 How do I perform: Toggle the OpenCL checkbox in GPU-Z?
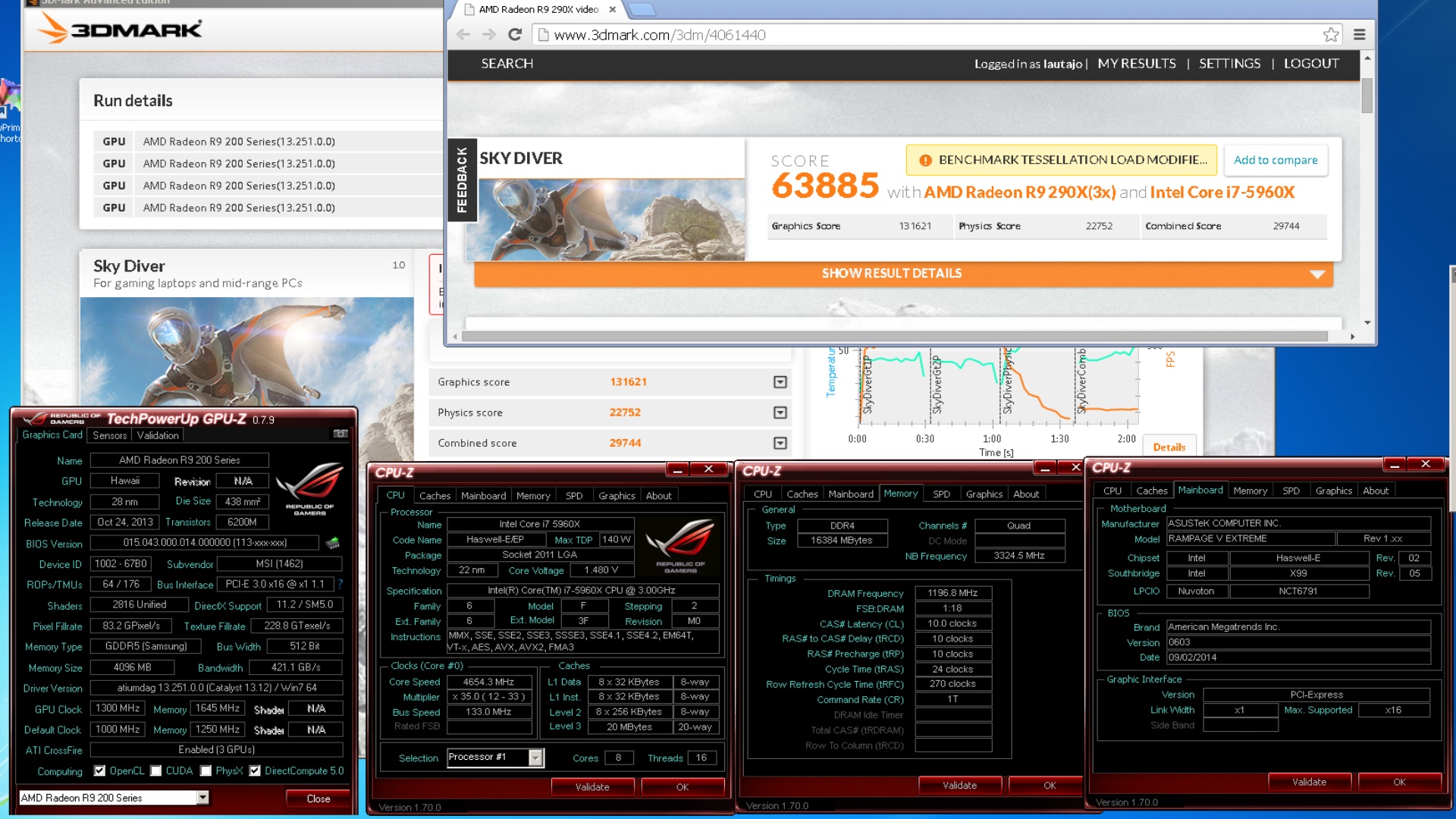pos(99,770)
